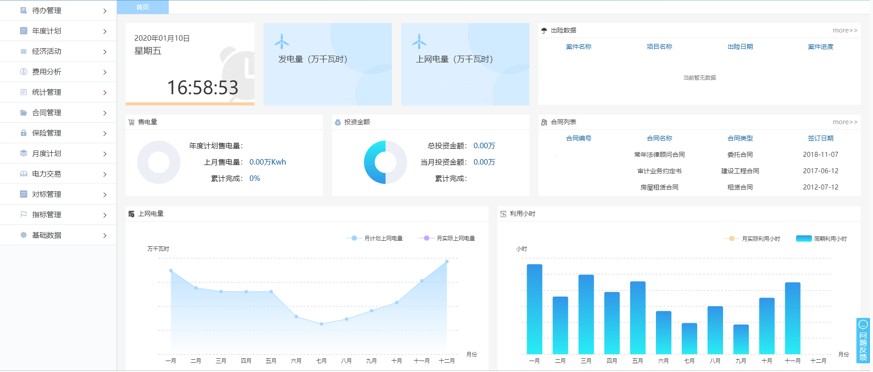Click the wind turbine icon on 发电量 card
This screenshot has height=372, width=873.
pyautogui.click(x=282, y=42)
